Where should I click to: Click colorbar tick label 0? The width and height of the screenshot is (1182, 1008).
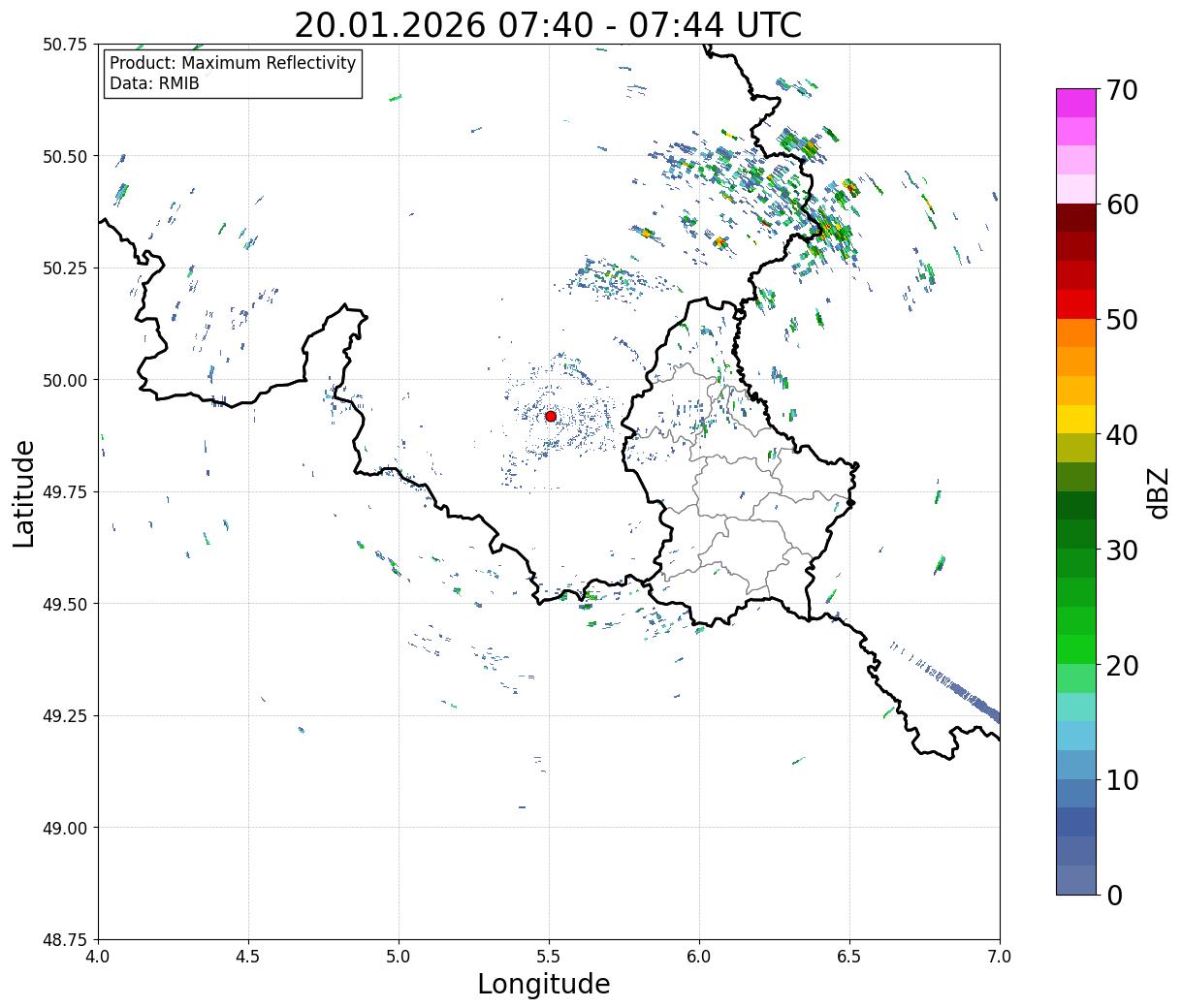1114,896
